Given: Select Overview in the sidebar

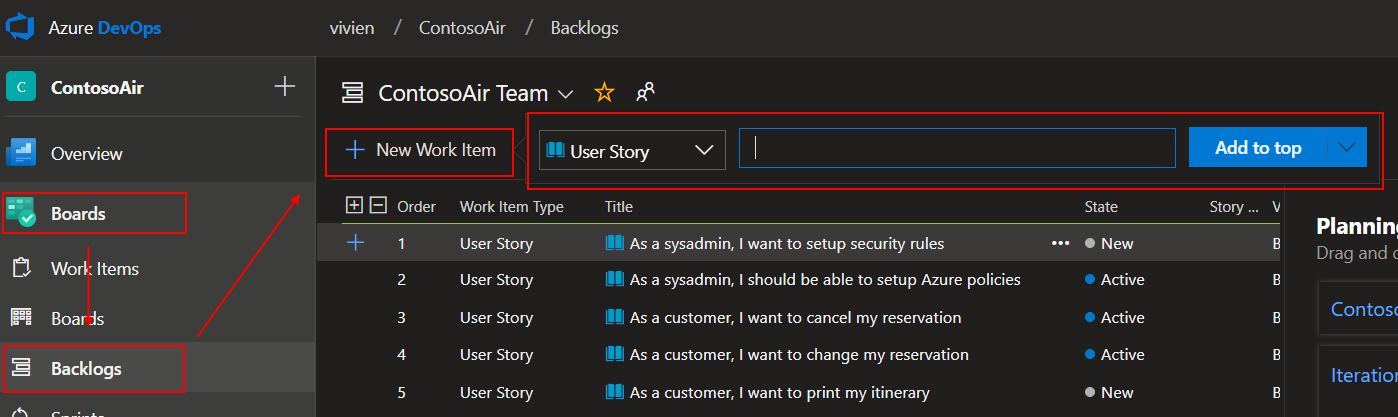Looking at the screenshot, I should coord(87,154).
